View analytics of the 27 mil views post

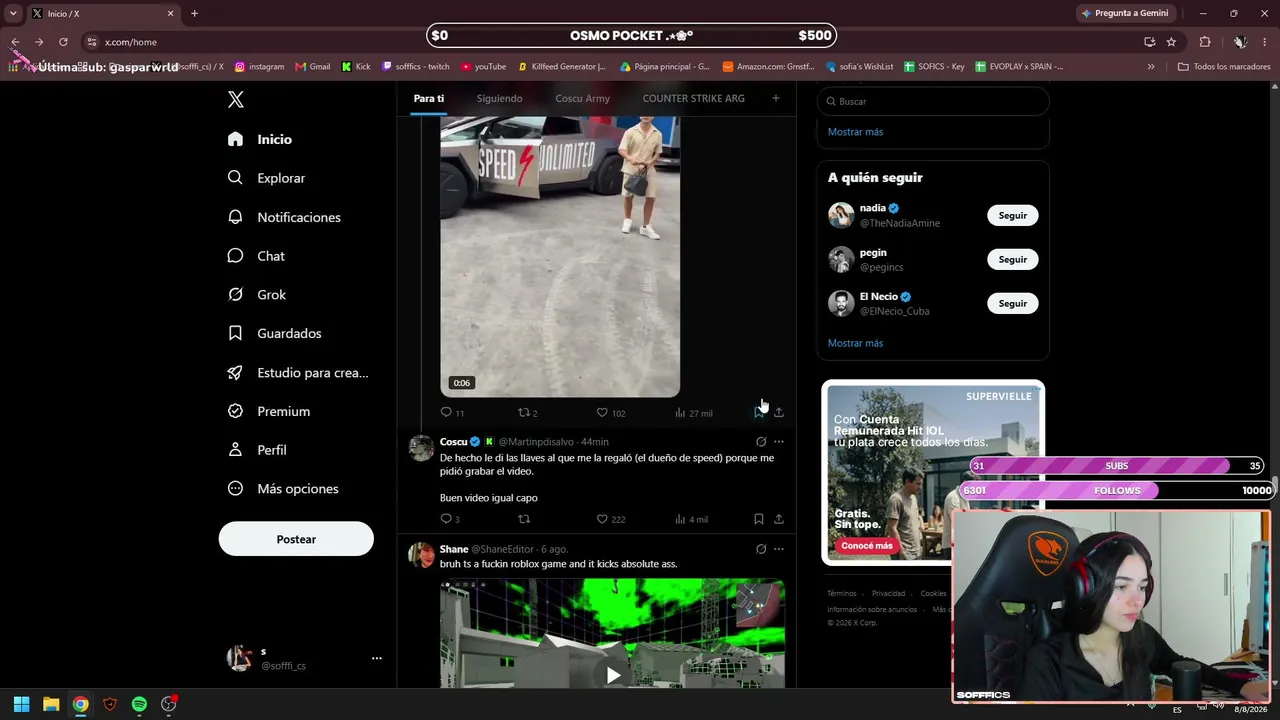tap(680, 412)
